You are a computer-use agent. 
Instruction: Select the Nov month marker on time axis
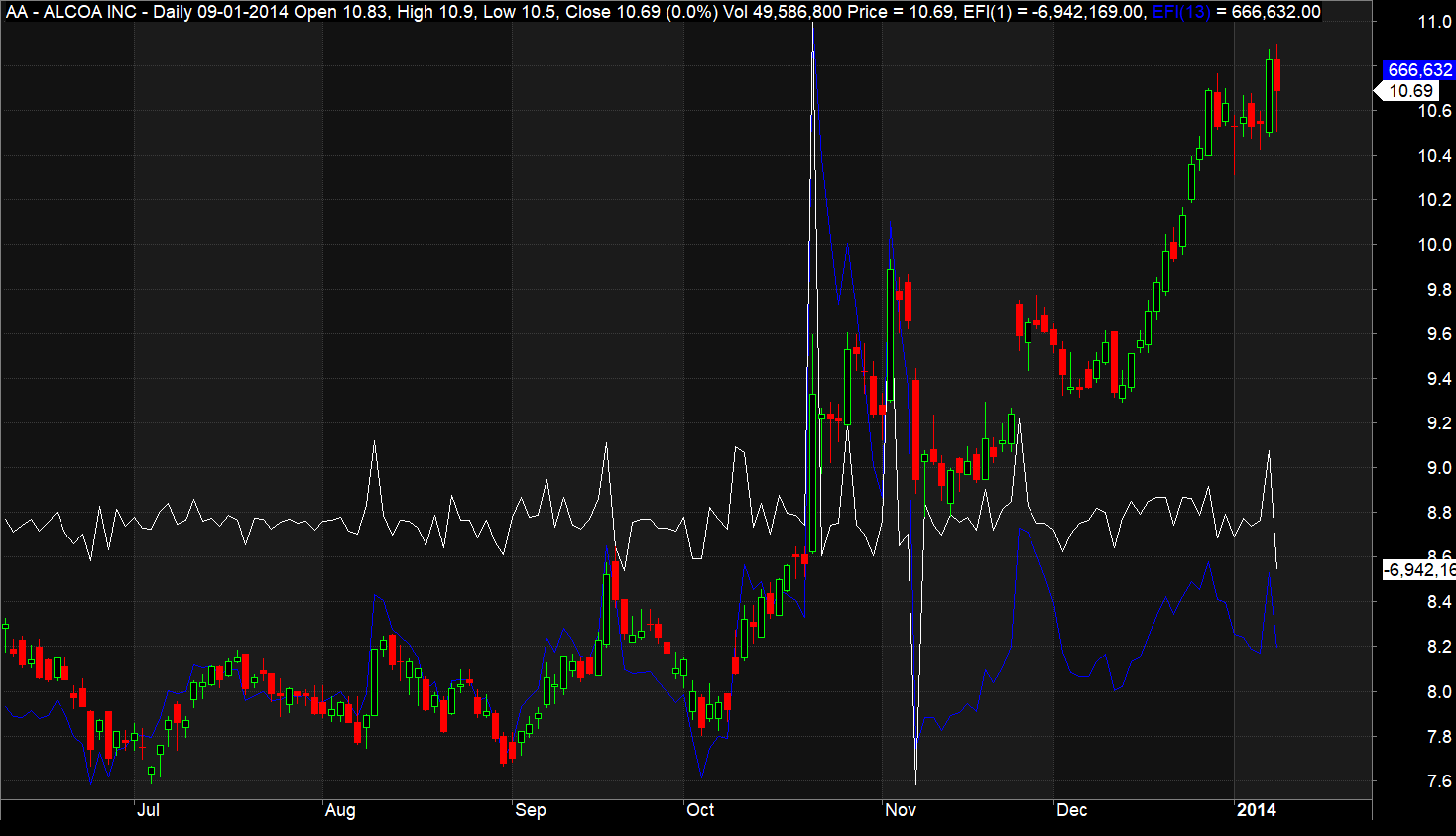coord(901,810)
